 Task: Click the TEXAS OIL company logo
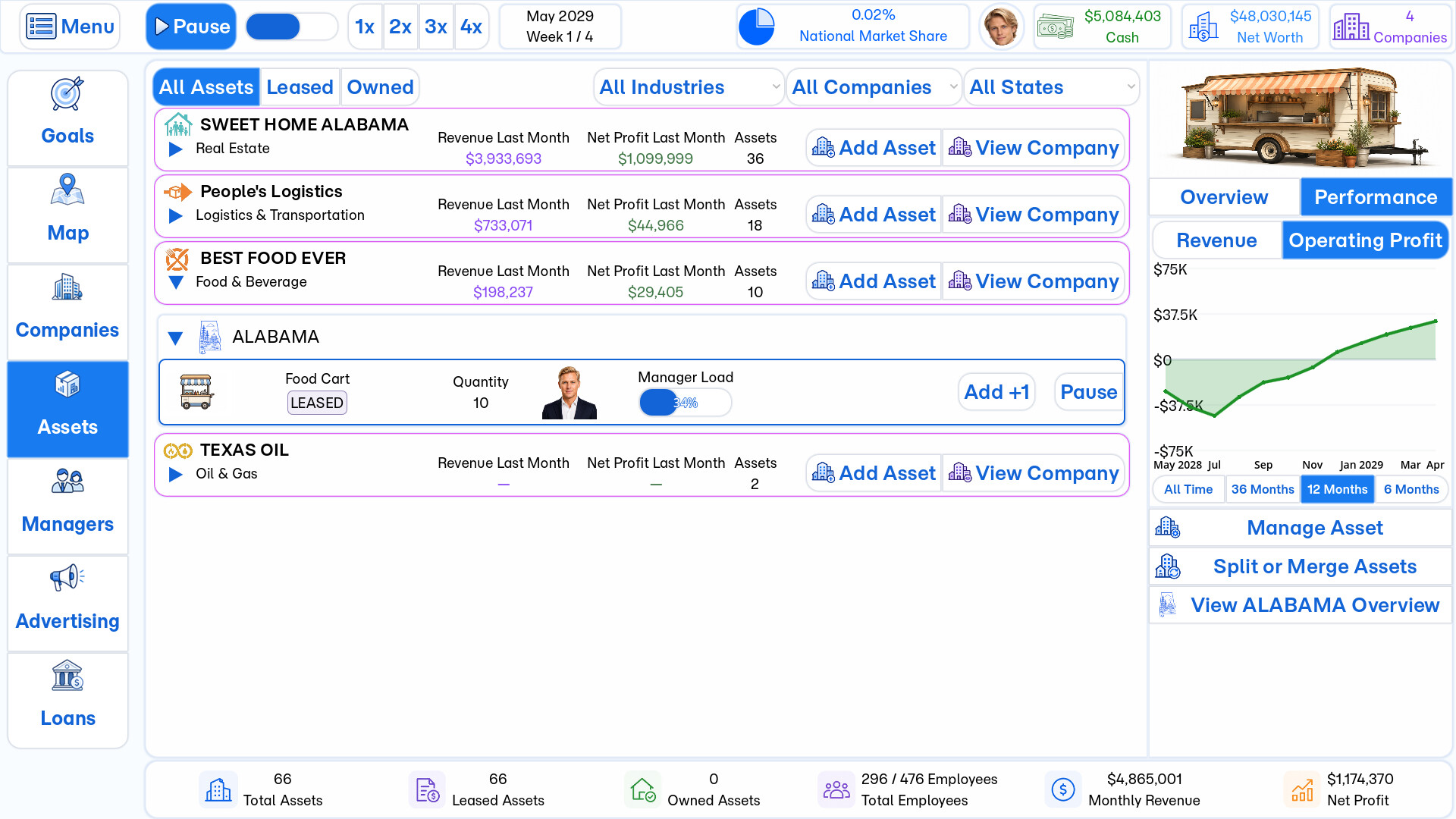pyautogui.click(x=177, y=451)
